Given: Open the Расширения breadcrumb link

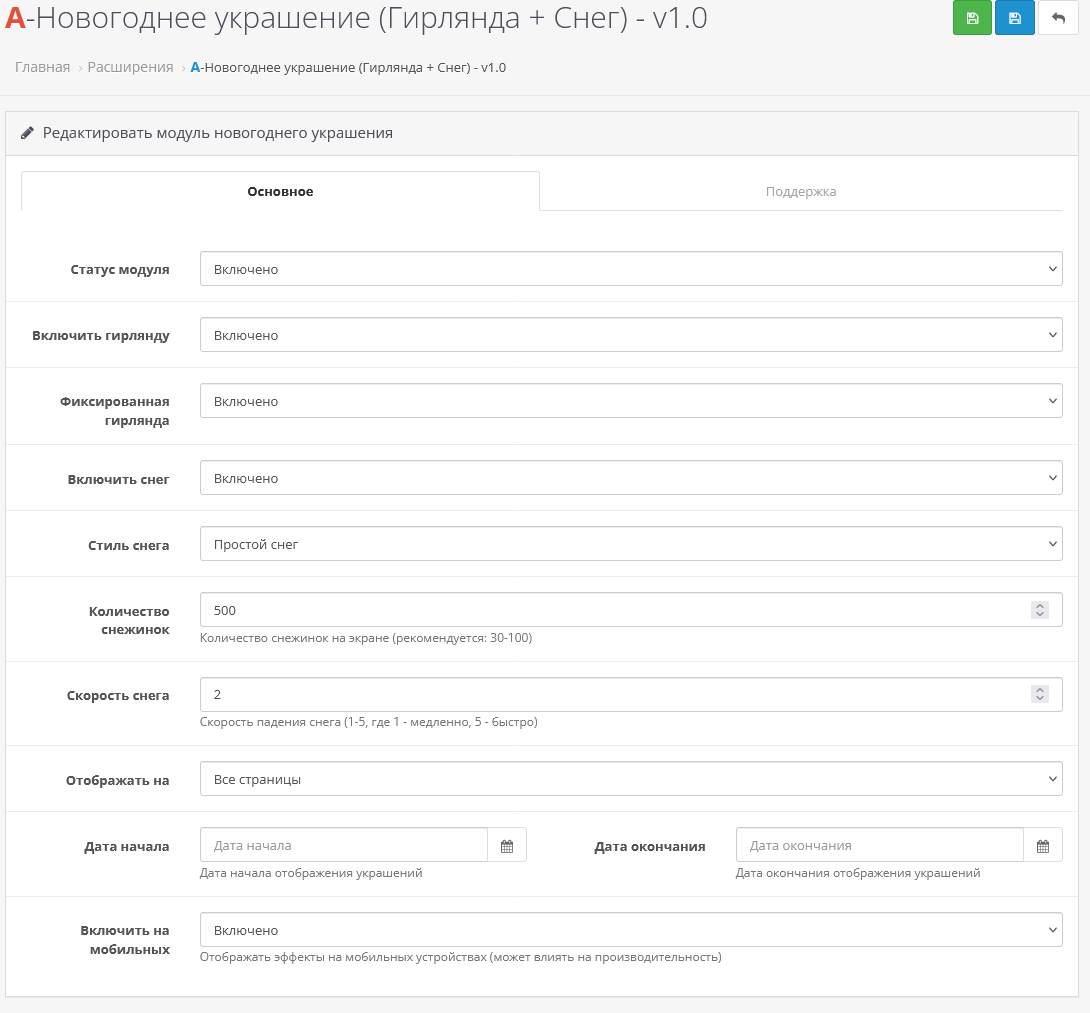Looking at the screenshot, I should [x=130, y=67].
